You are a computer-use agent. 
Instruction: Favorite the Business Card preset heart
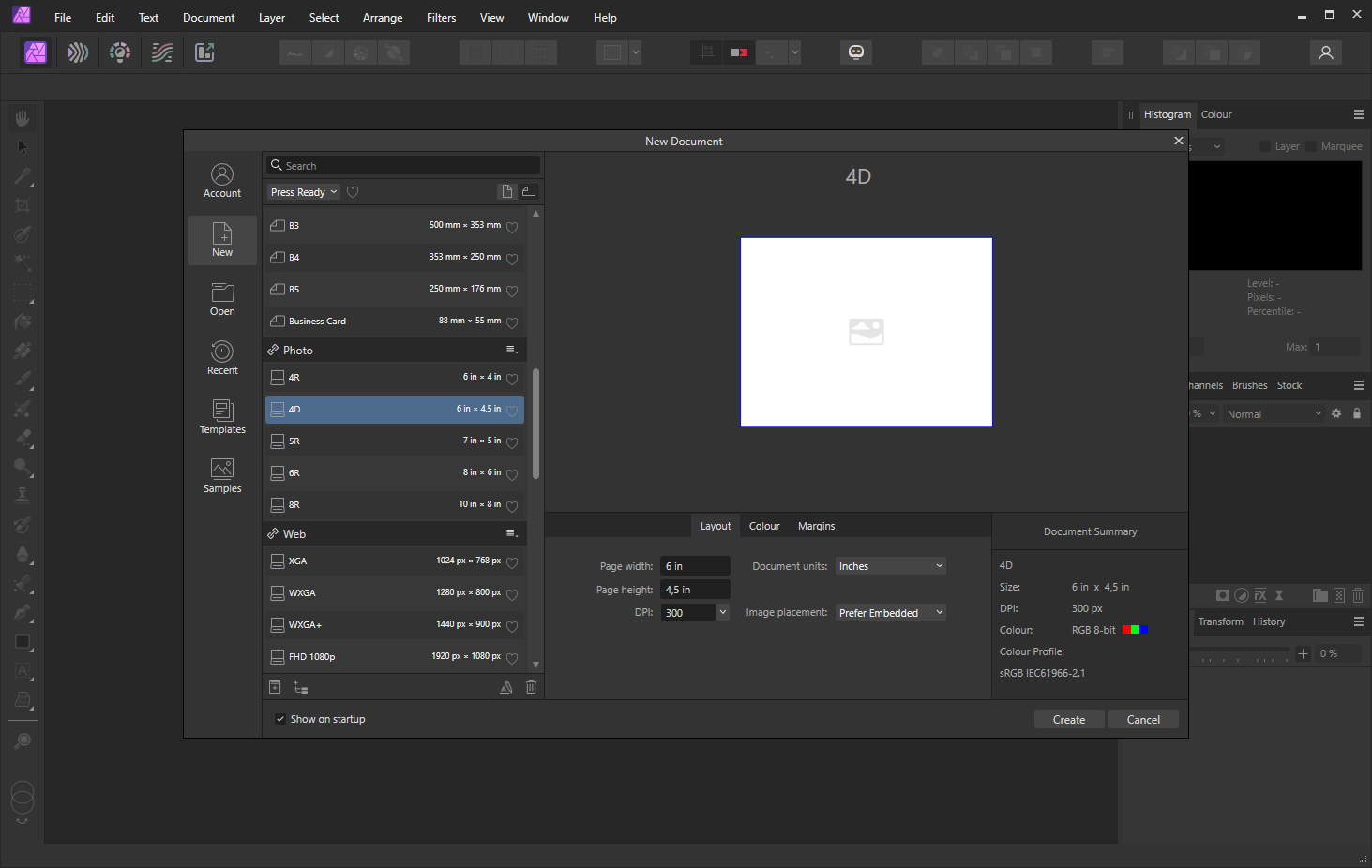(512, 322)
